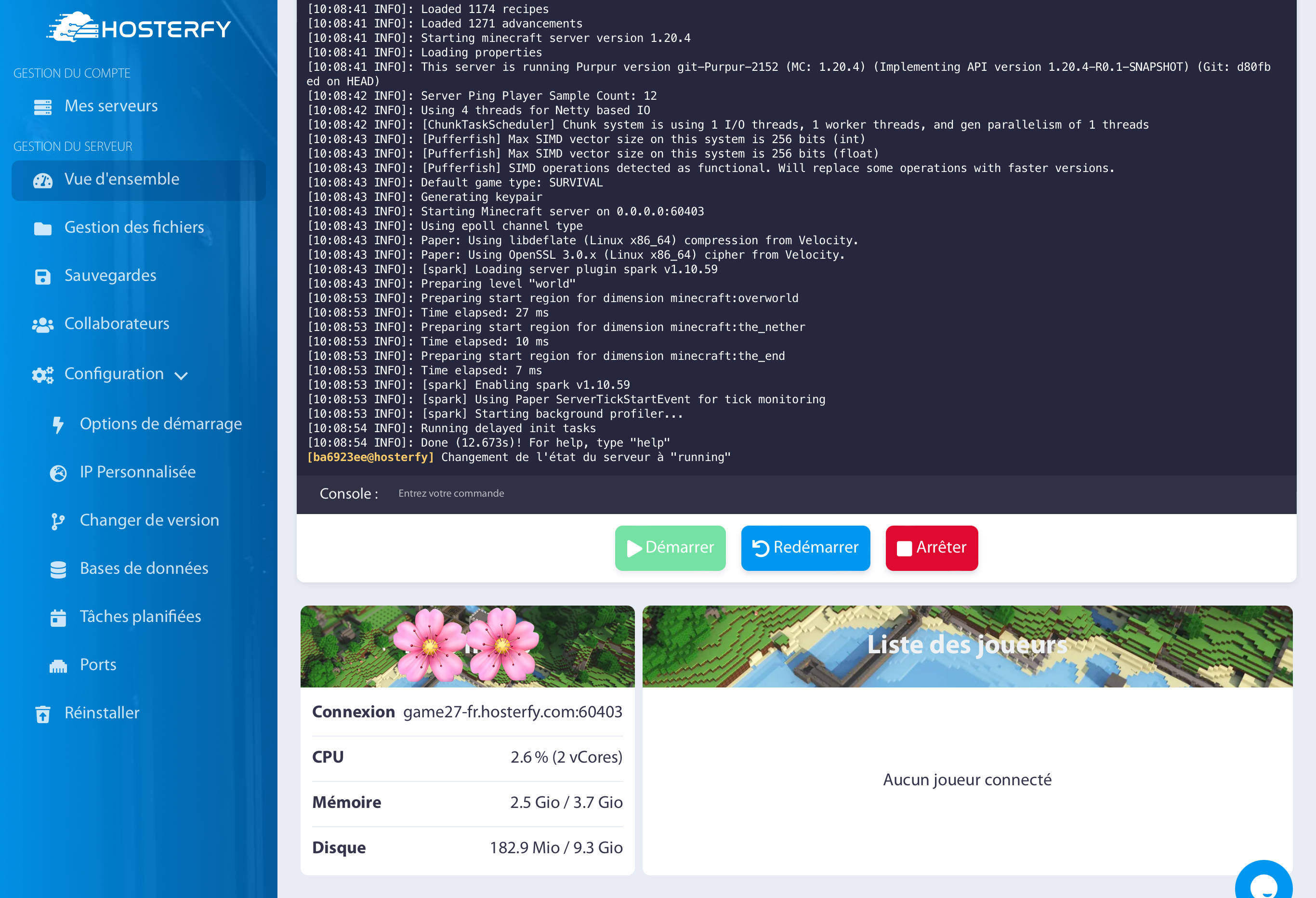Screen dimensions: 1316x898
Task: Click the Options de démarrage lightning icon
Action: pos(58,424)
